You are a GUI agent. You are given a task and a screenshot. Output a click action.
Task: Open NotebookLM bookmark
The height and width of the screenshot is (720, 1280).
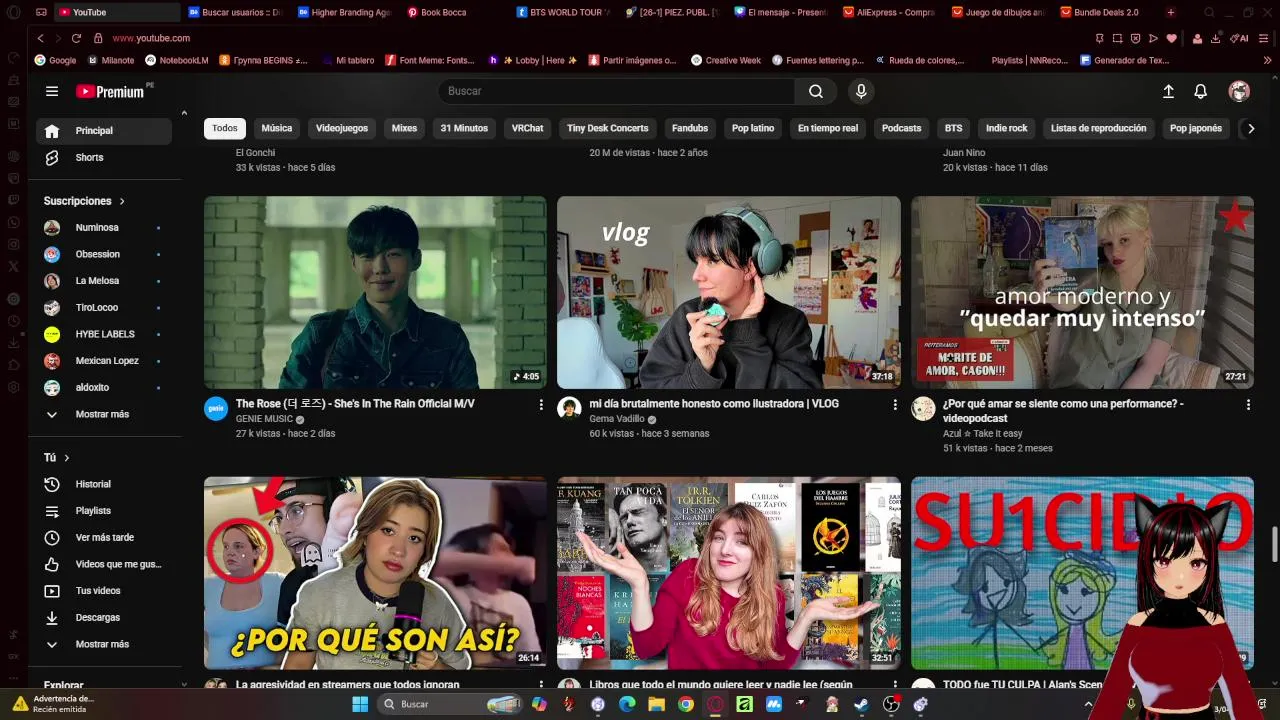pyautogui.click(x=176, y=60)
